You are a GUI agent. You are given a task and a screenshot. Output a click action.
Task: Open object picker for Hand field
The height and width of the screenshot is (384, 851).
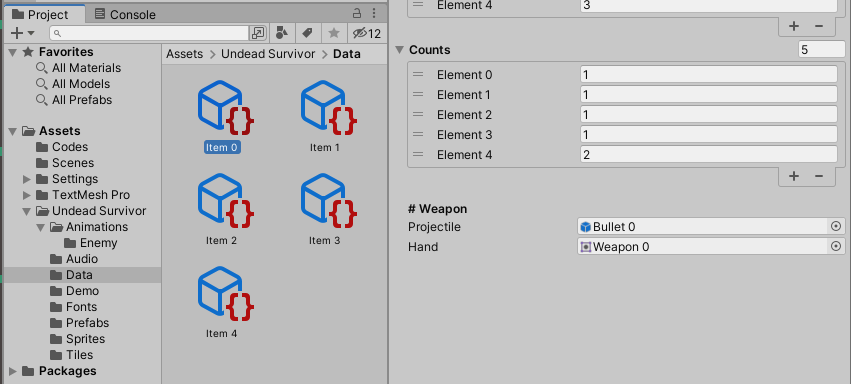tap(836, 247)
